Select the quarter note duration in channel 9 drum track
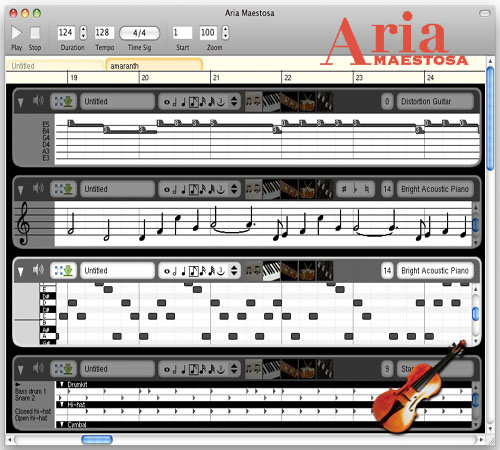 coord(183,369)
